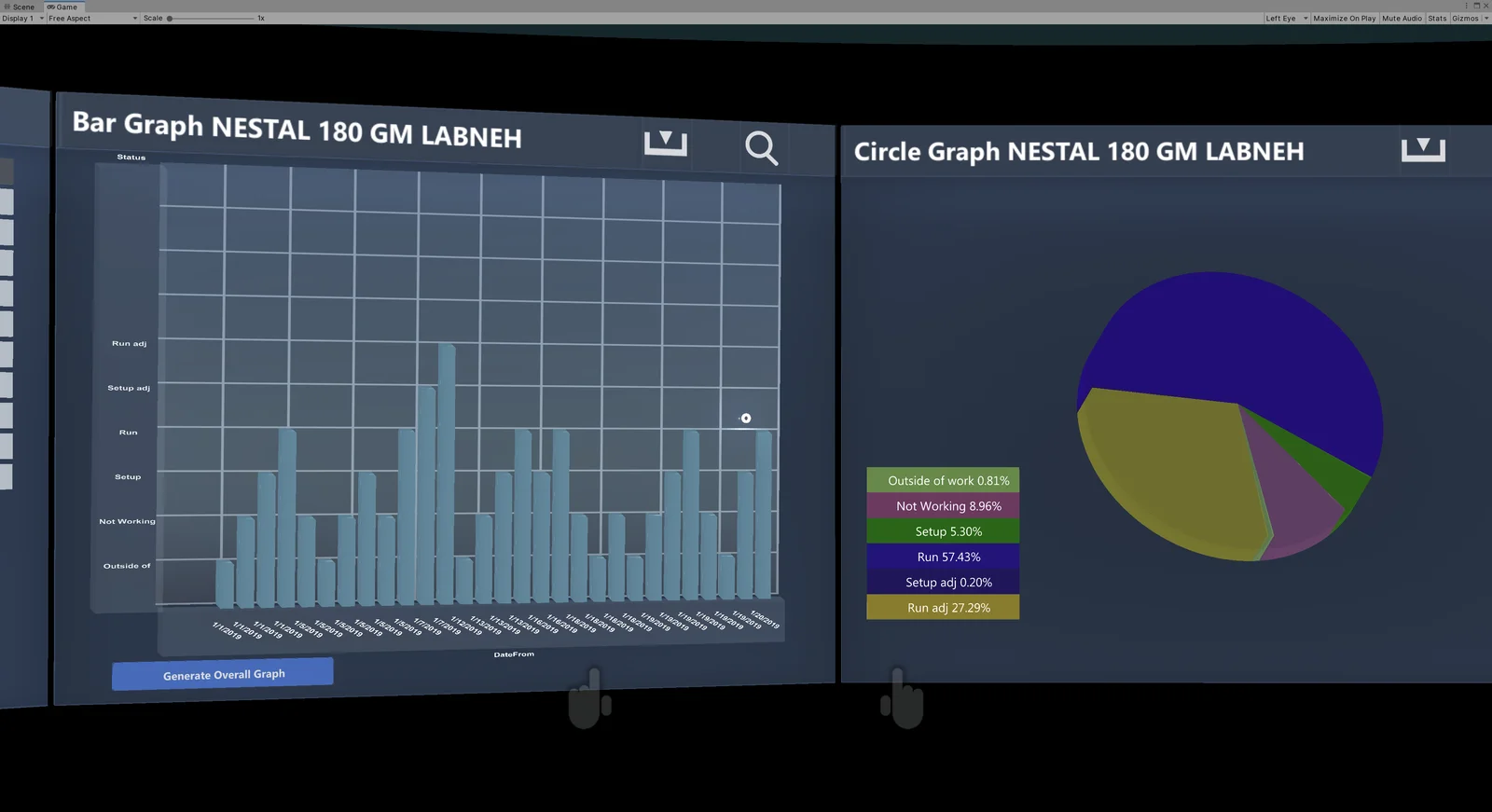This screenshot has width=1492, height=812.
Task: Toggle Mute Audio
Action: [x=1402, y=18]
